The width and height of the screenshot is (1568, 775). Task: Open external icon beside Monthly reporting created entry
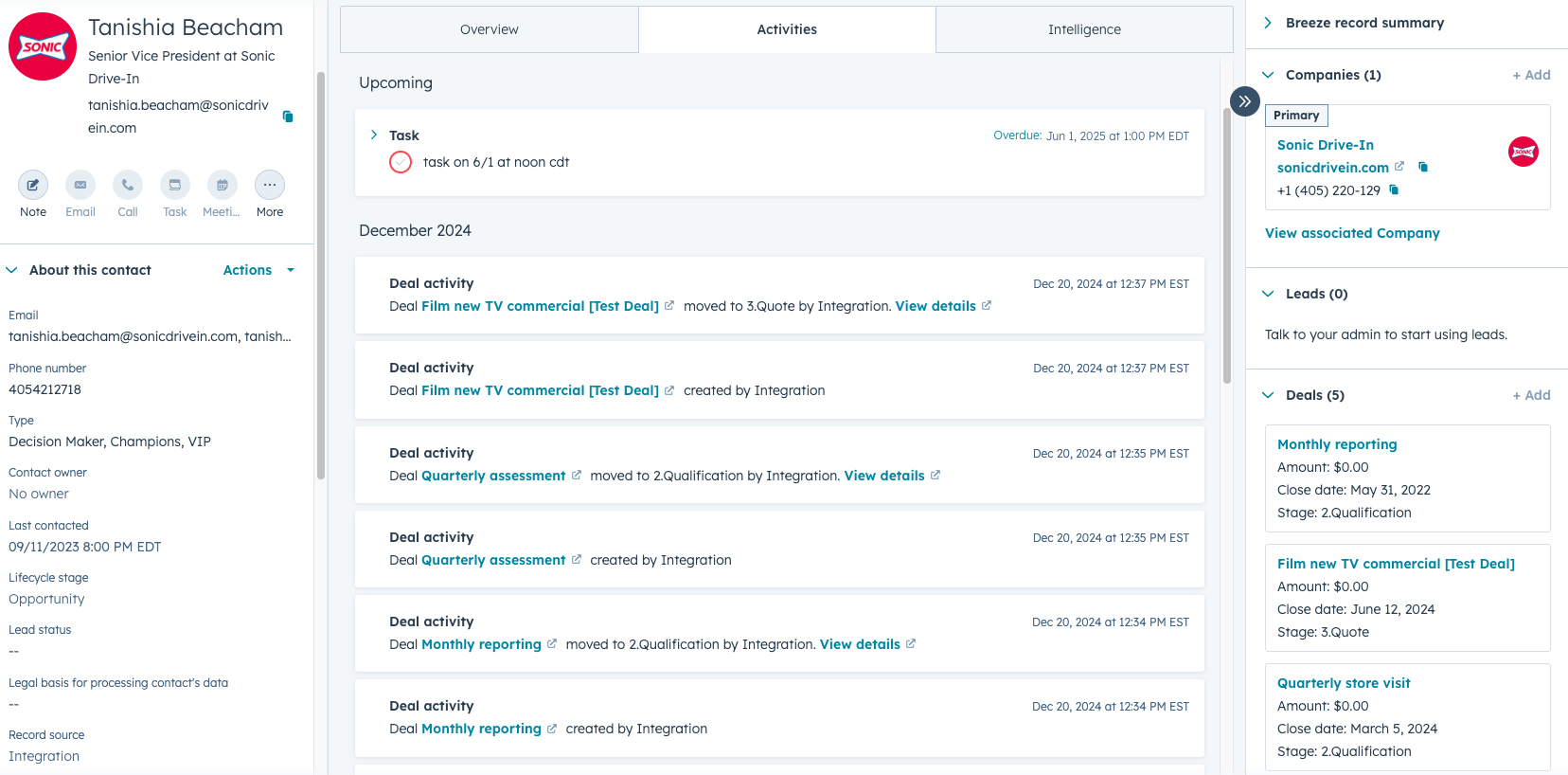[552, 729]
